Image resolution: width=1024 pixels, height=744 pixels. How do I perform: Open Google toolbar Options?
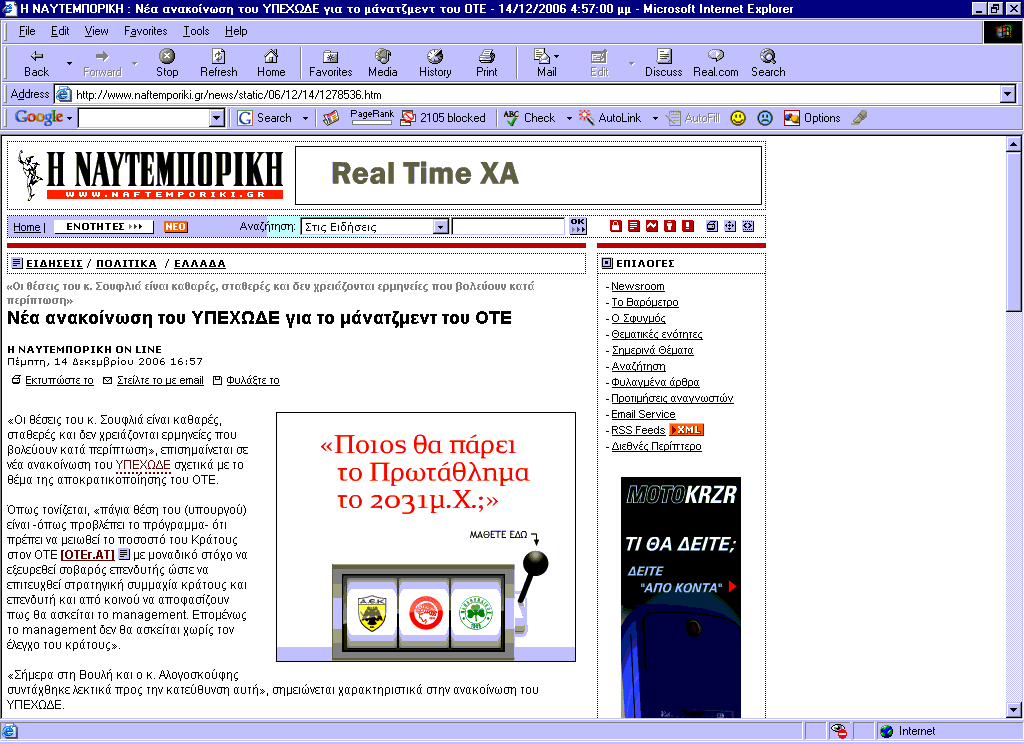tap(812, 118)
